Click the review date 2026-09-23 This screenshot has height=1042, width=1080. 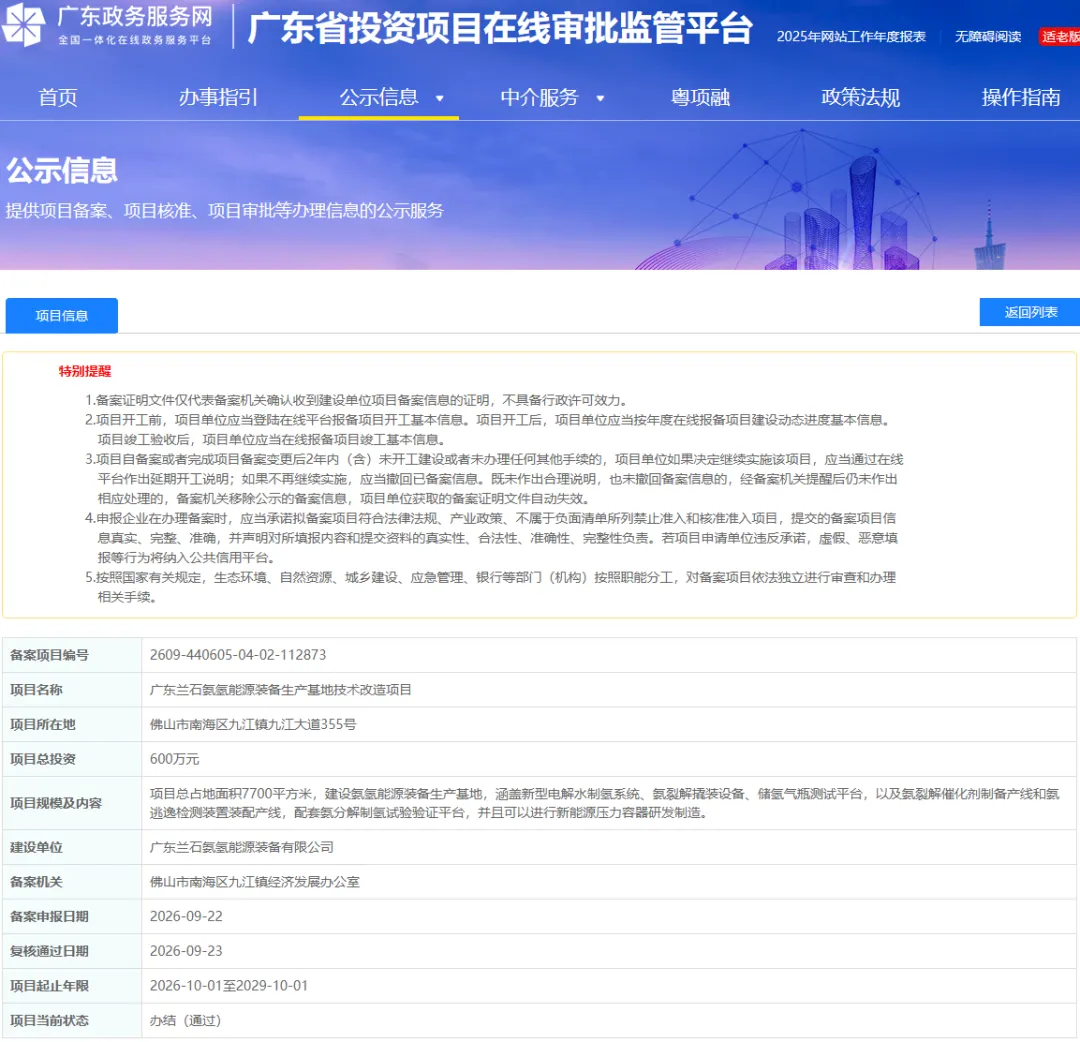tap(186, 950)
